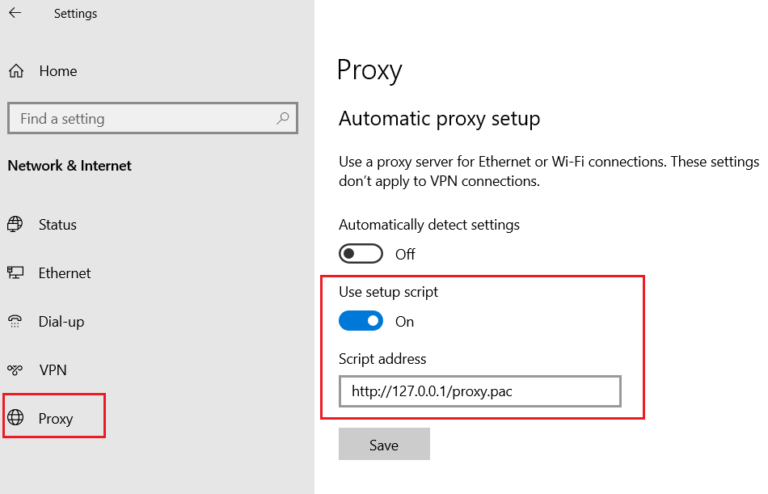The height and width of the screenshot is (494, 768).
Task: Click the magnifier icon in search box
Action: (x=283, y=118)
